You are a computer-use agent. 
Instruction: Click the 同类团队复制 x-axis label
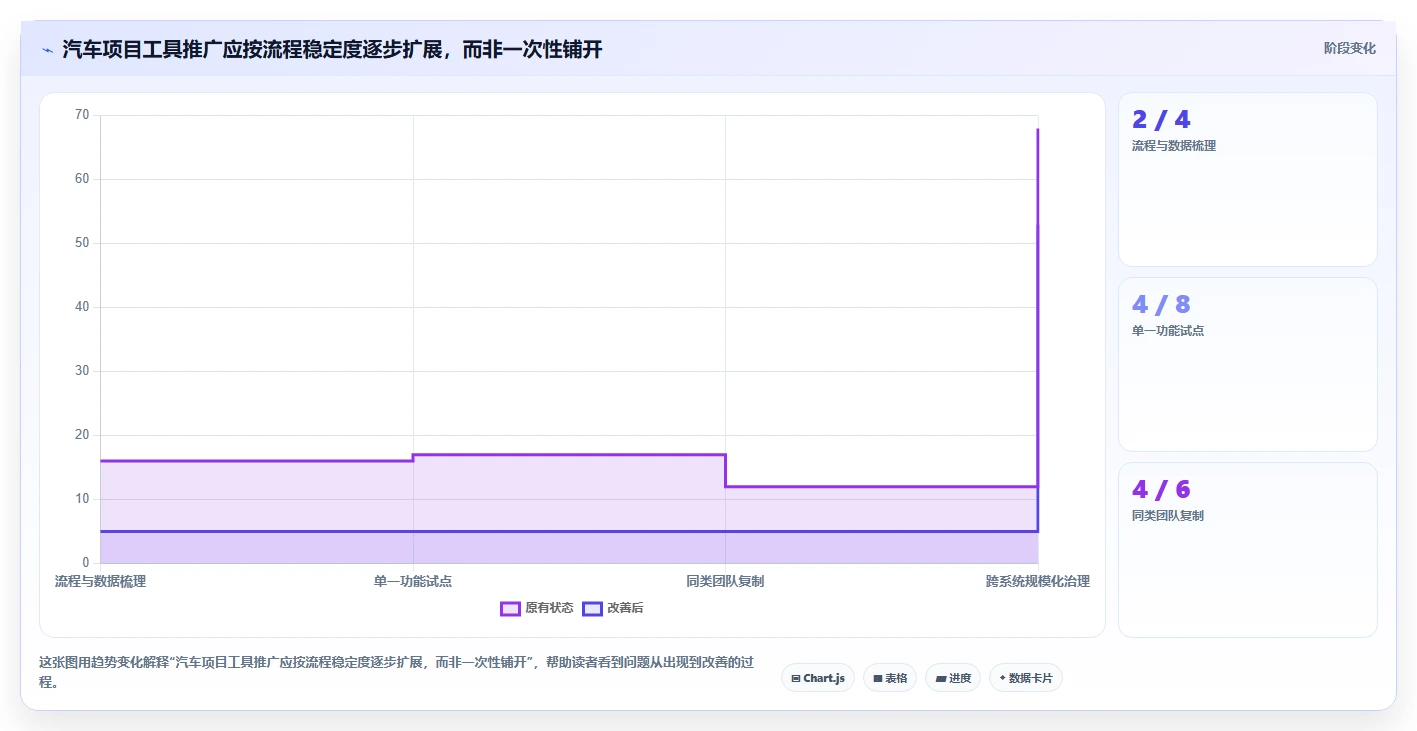point(725,581)
